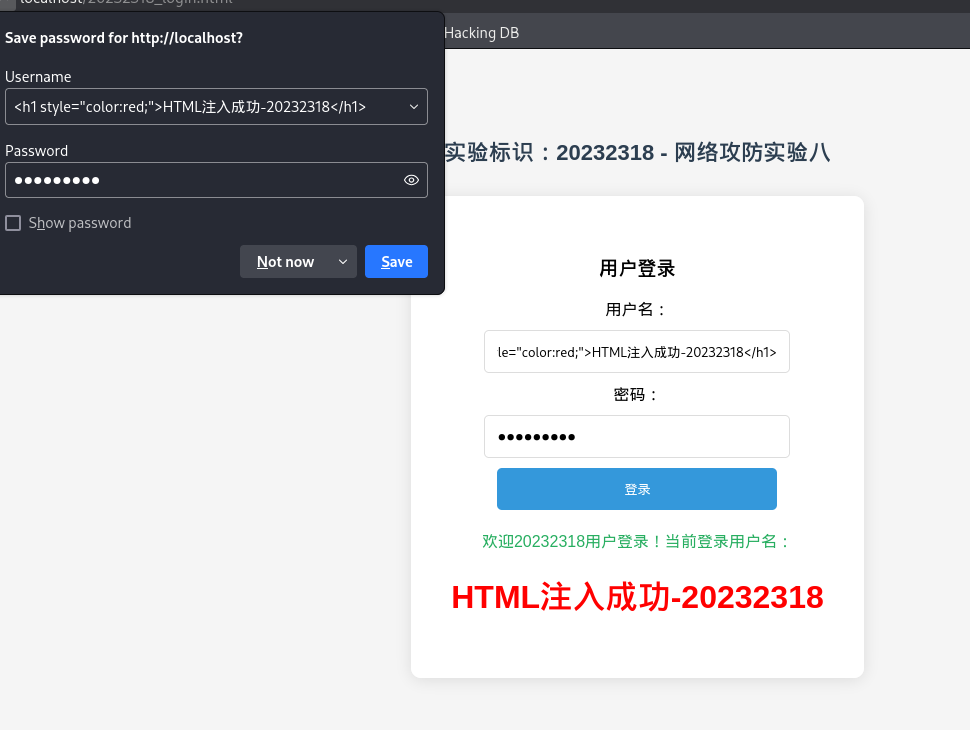Click the green 欢迎20232318用户登录 welcome message
Screen dimensions: 970x730
[637, 541]
